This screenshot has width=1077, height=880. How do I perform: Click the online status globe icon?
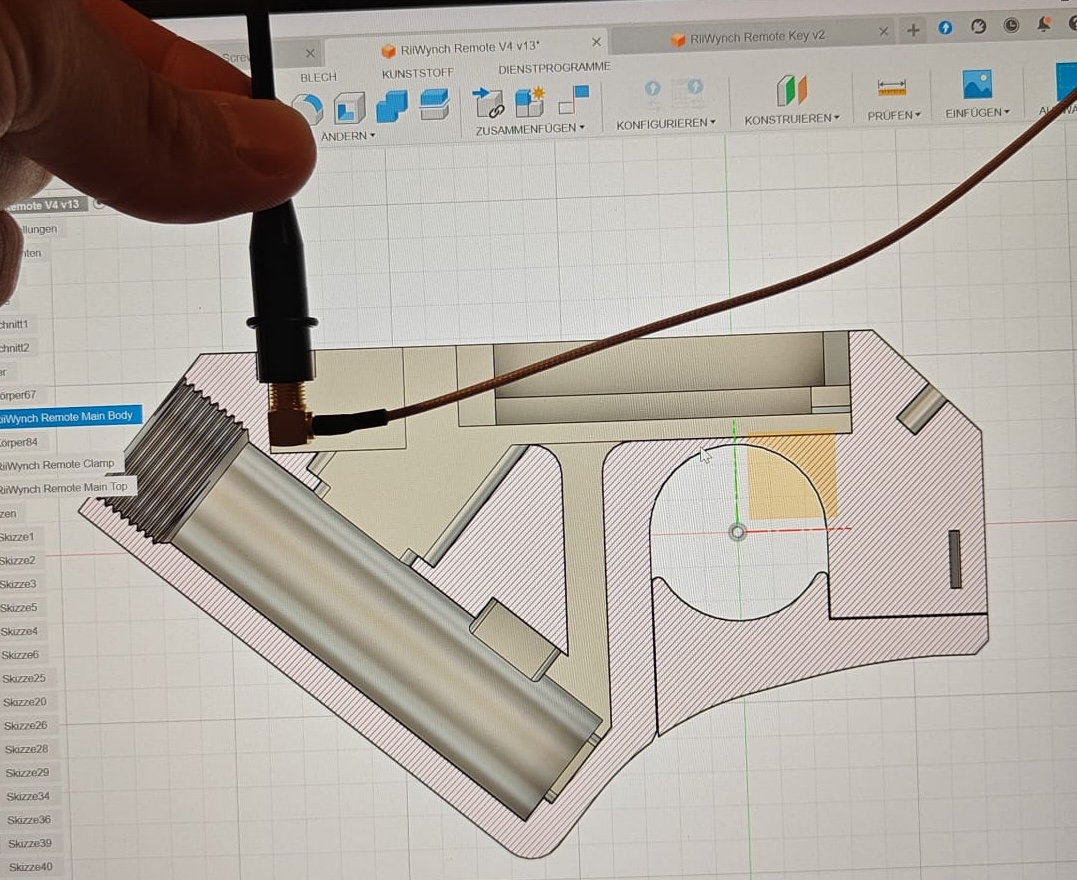pyautogui.click(x=978, y=27)
